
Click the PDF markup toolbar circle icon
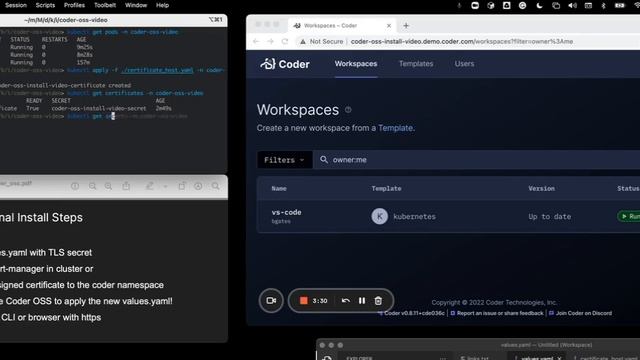[x=198, y=186]
